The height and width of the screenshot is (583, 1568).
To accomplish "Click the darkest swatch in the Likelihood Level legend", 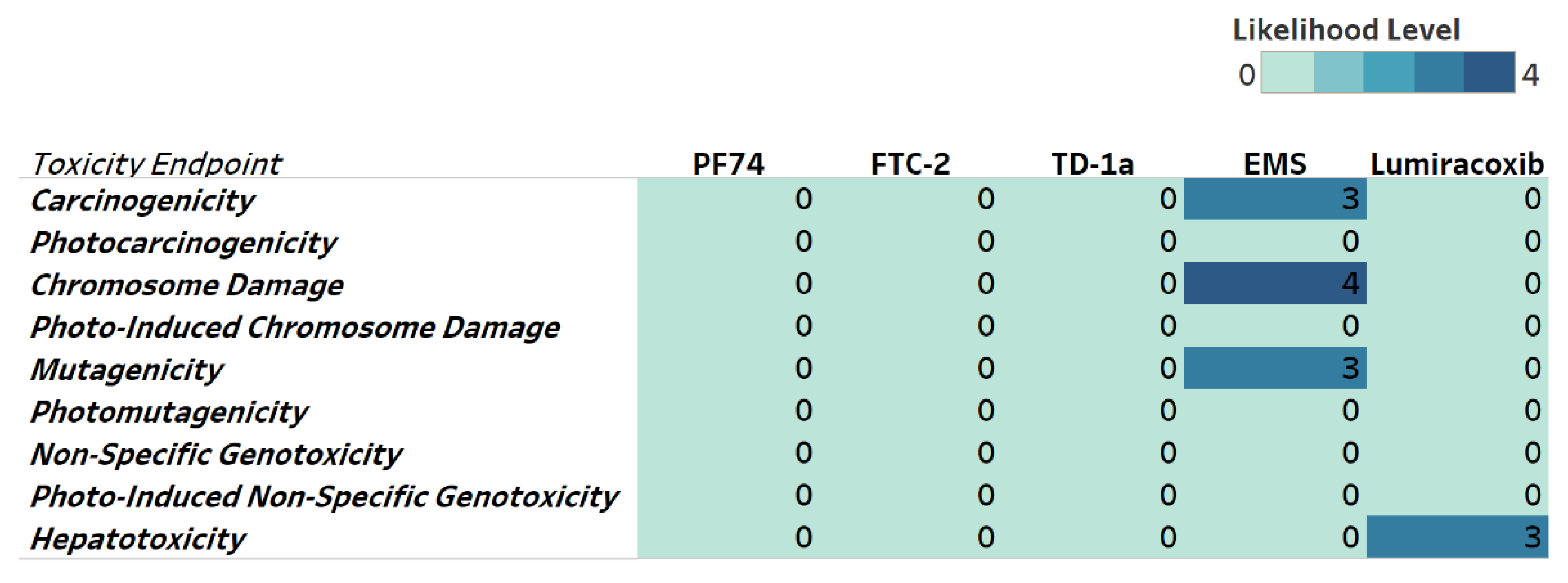I will click(x=1489, y=72).
